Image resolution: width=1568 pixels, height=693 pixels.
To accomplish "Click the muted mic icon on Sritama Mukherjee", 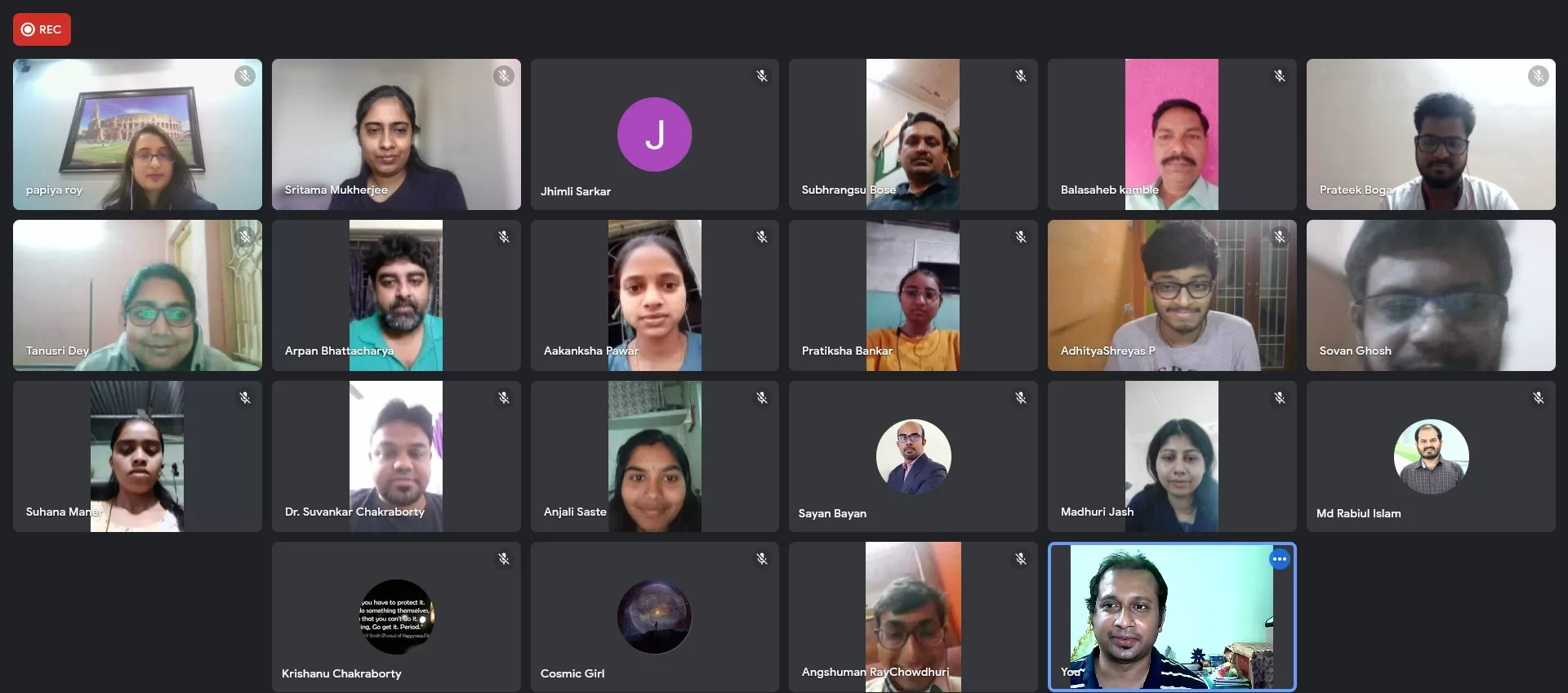I will point(504,76).
